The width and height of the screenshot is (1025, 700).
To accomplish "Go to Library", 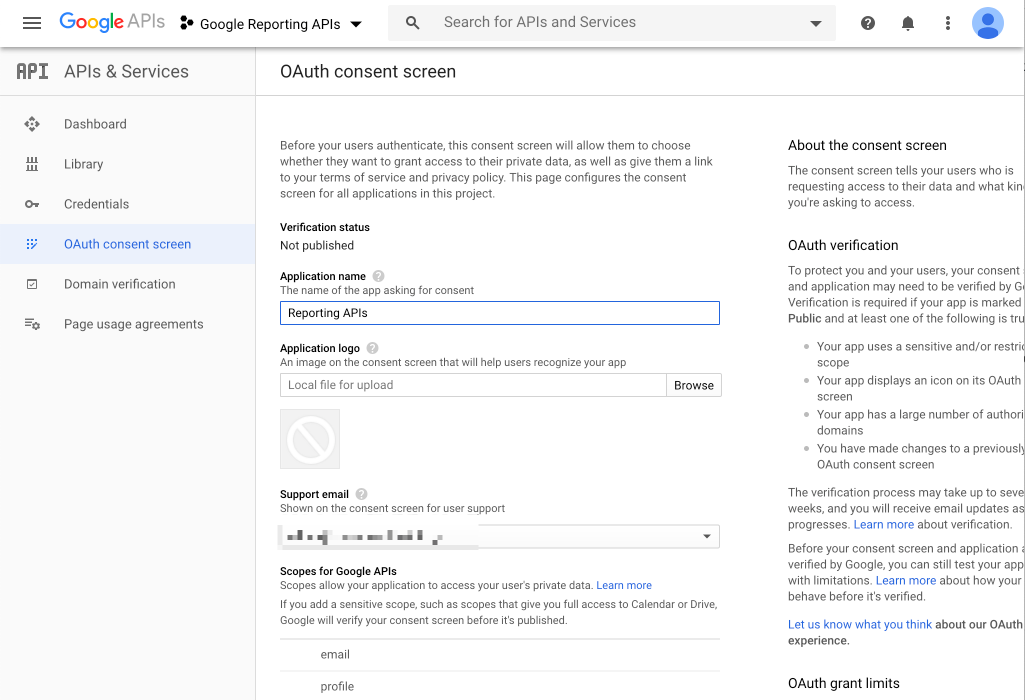I will [84, 164].
